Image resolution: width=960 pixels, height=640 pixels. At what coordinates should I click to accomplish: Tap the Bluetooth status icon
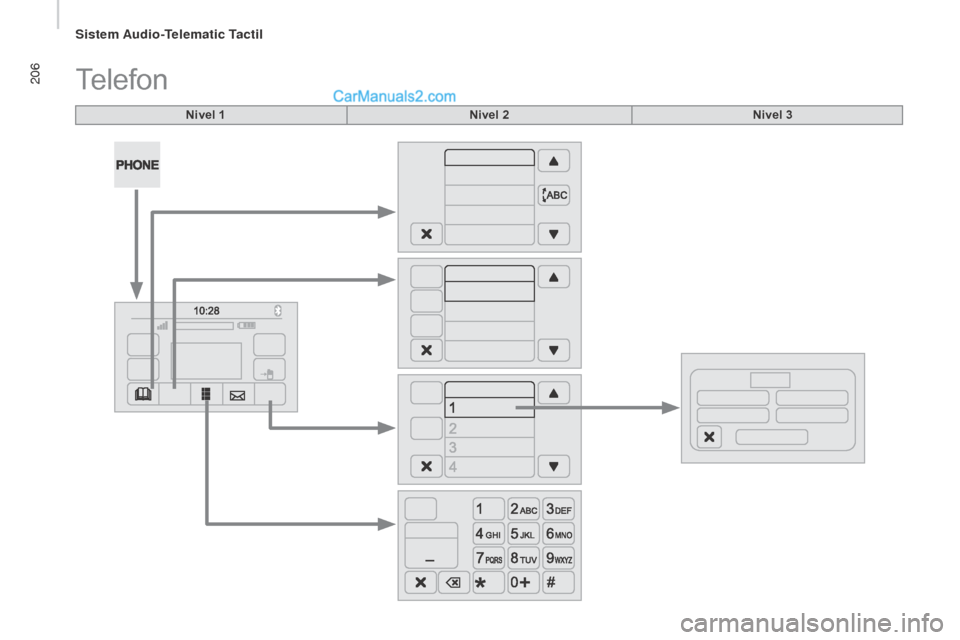tap(277, 311)
